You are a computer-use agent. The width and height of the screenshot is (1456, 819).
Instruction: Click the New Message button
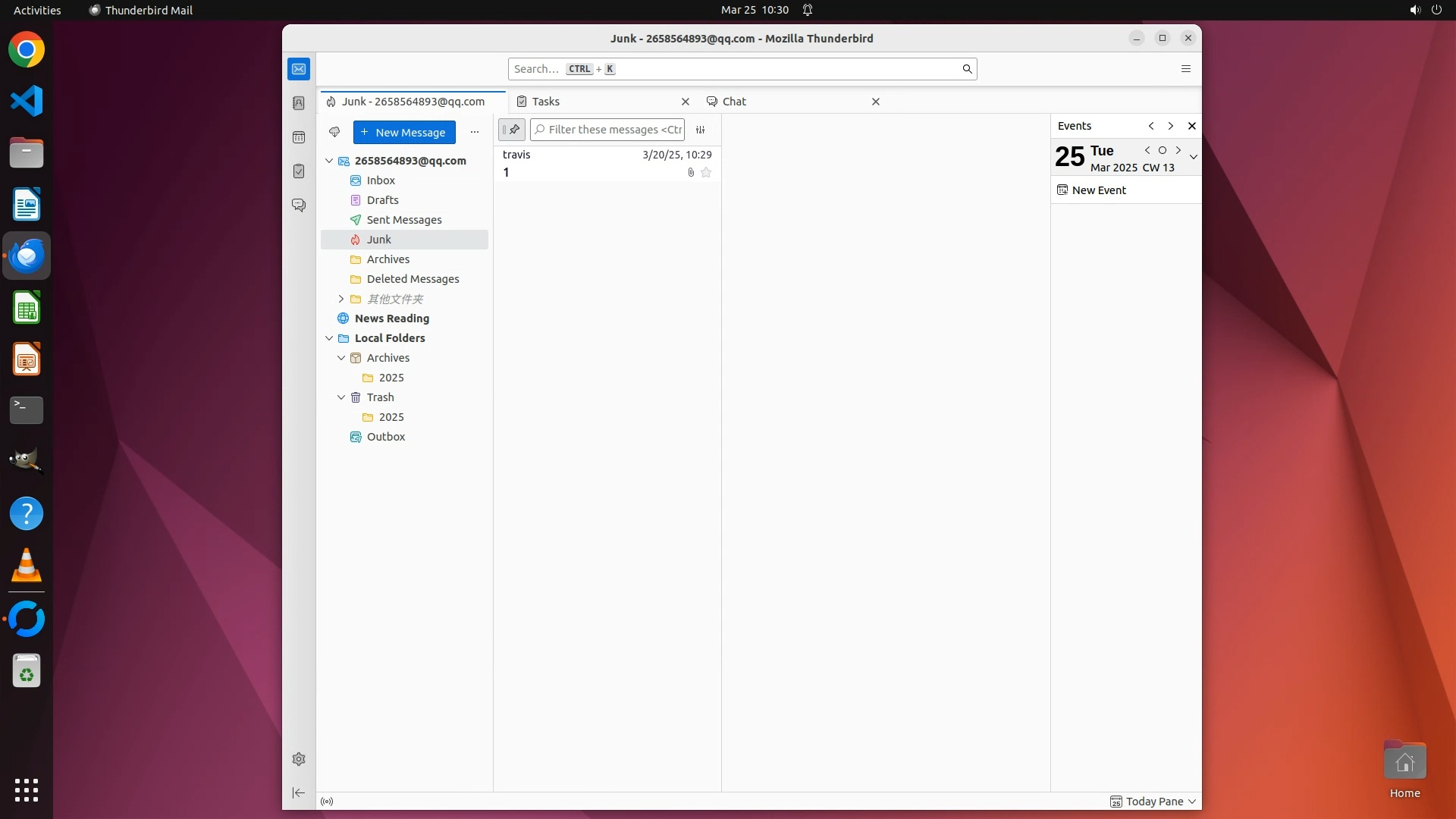pyautogui.click(x=404, y=133)
